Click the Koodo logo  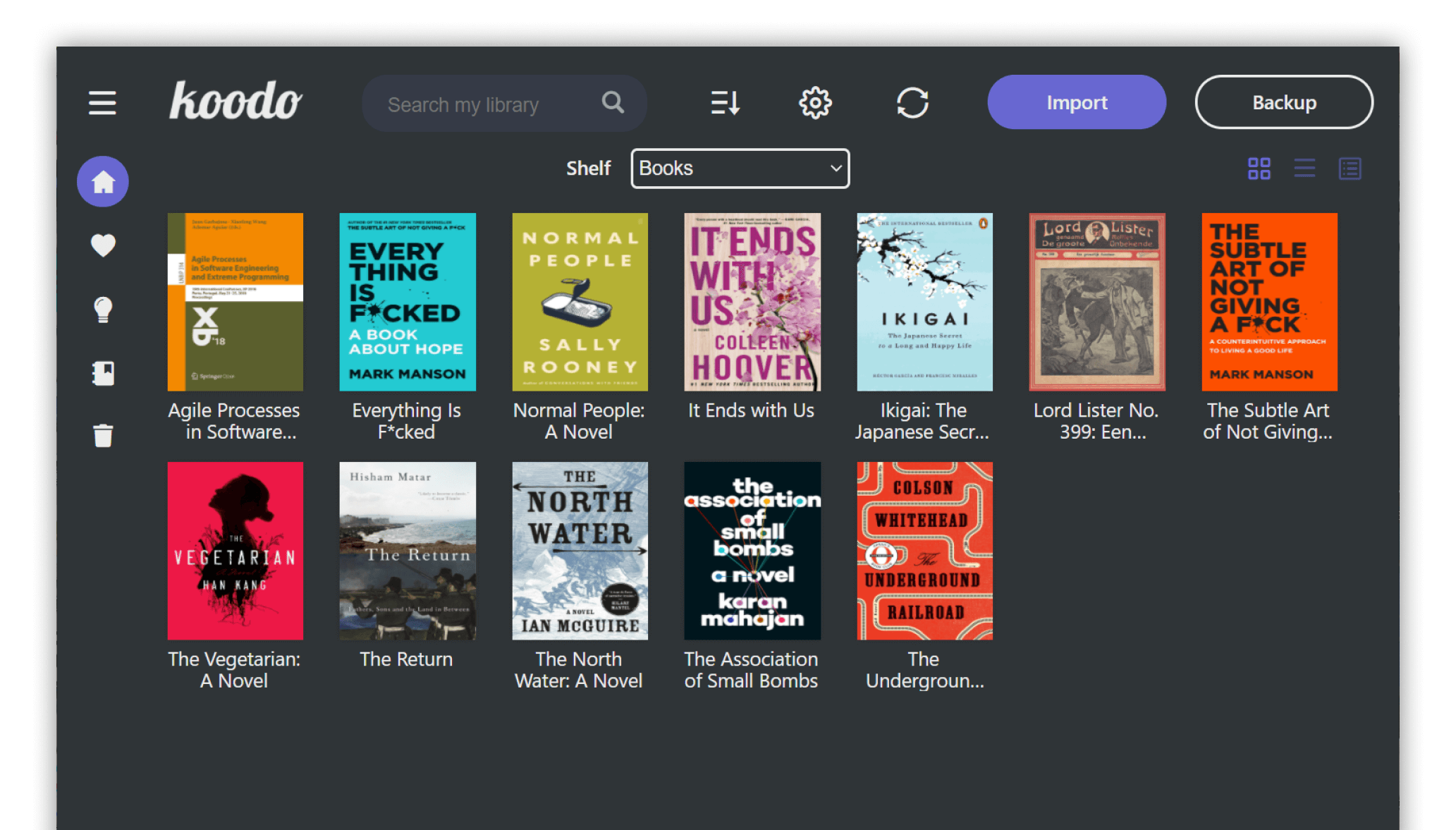(235, 100)
